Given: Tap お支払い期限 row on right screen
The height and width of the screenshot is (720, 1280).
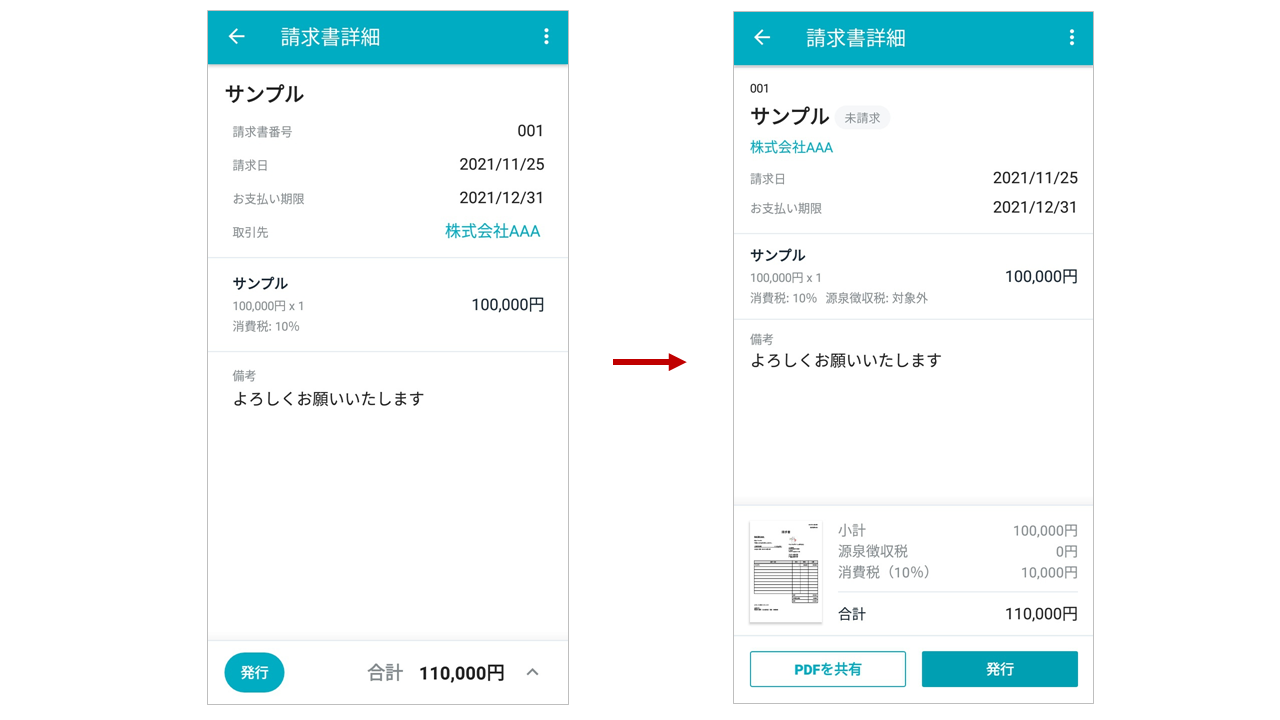Looking at the screenshot, I should pos(914,208).
